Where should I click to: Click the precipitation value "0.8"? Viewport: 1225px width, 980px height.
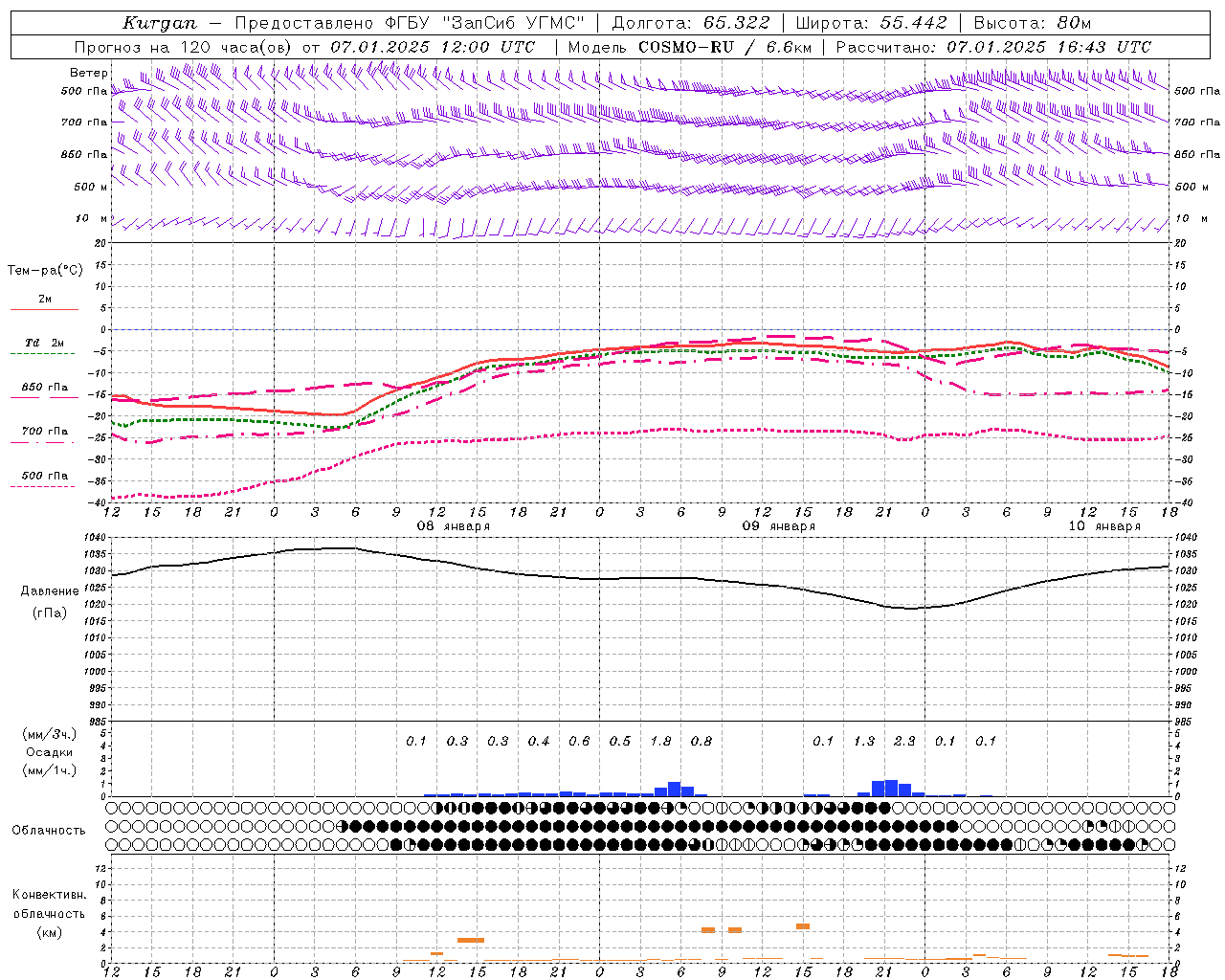(x=702, y=742)
